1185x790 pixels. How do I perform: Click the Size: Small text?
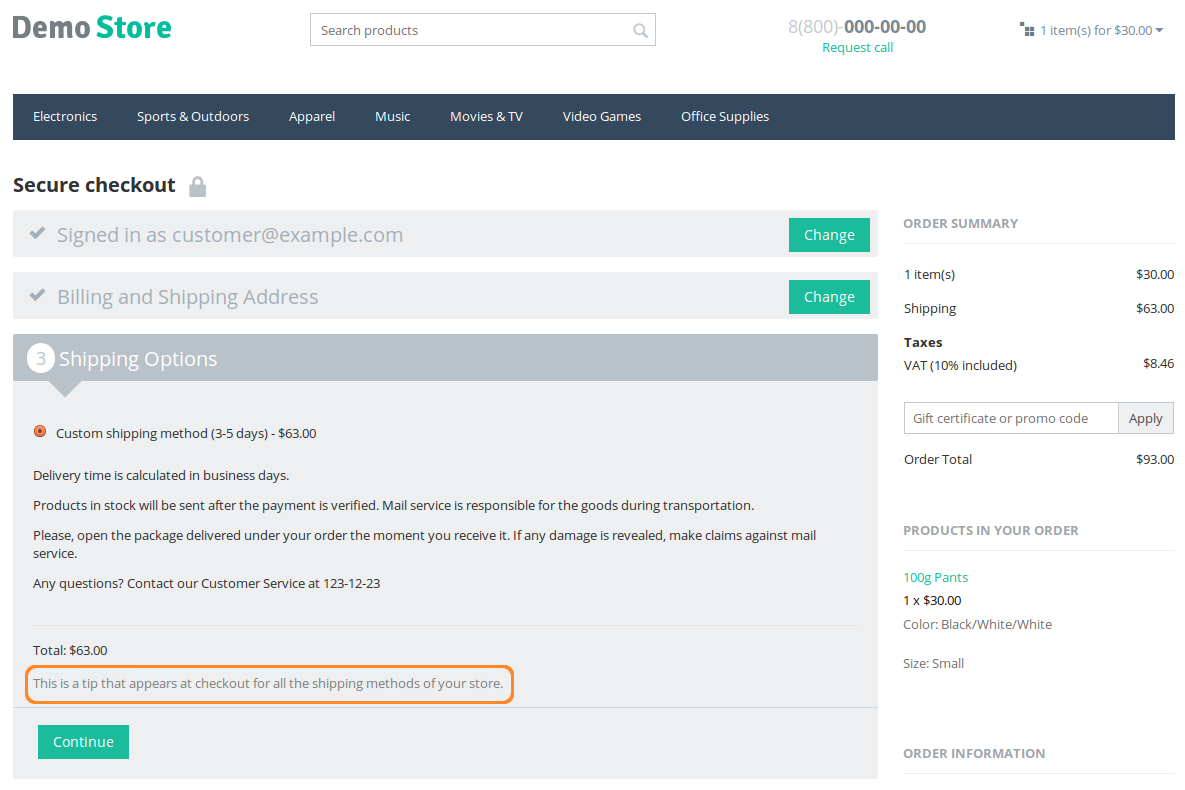(x=933, y=664)
